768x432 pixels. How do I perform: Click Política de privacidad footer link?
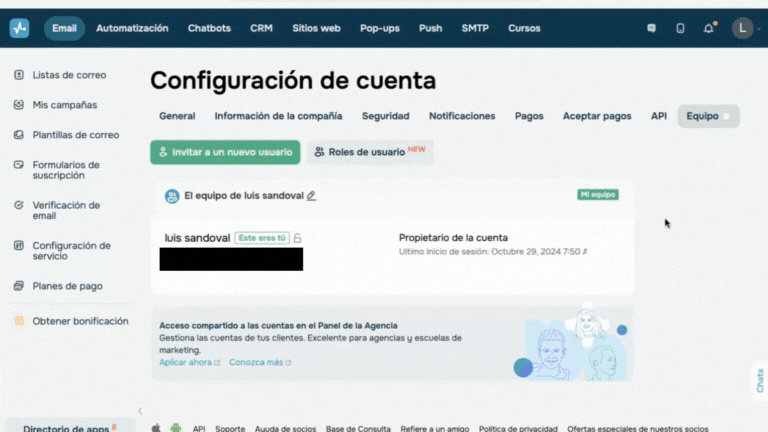(x=518, y=429)
